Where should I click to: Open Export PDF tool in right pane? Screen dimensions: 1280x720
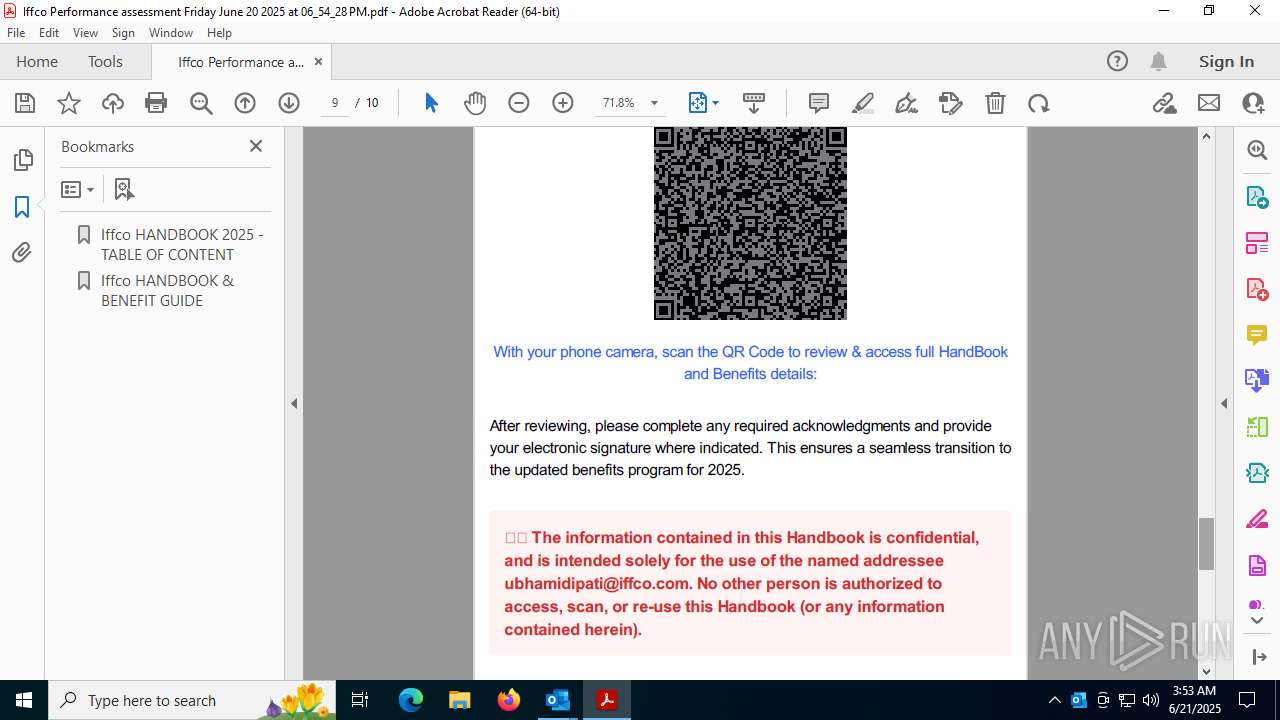coord(1257,196)
